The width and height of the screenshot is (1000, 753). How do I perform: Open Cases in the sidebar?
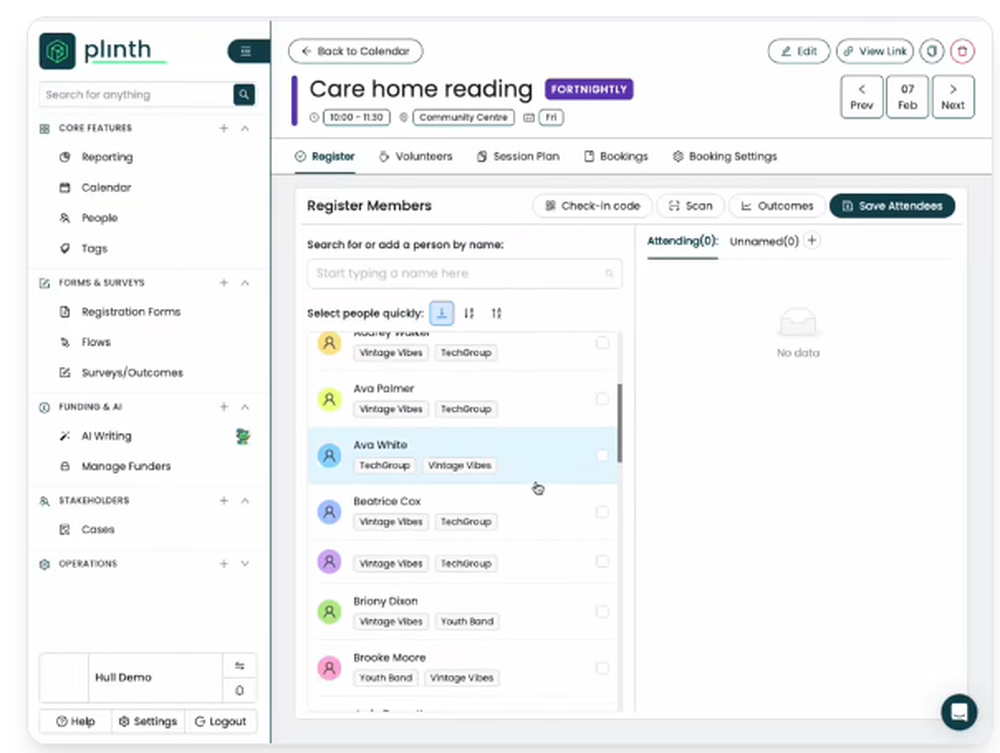point(98,530)
